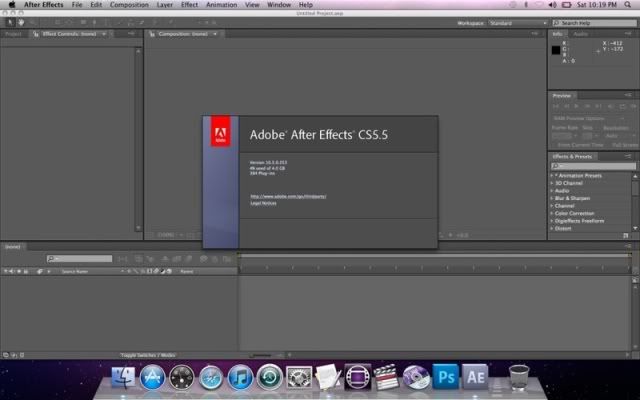This screenshot has width=640, height=400.
Task: Open the Animation menu
Action: [x=221, y=5]
